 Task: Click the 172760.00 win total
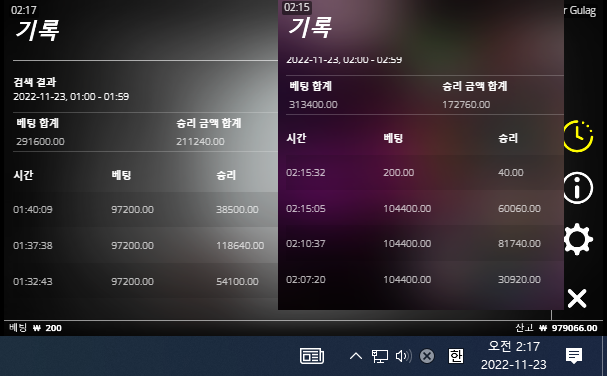466,105
